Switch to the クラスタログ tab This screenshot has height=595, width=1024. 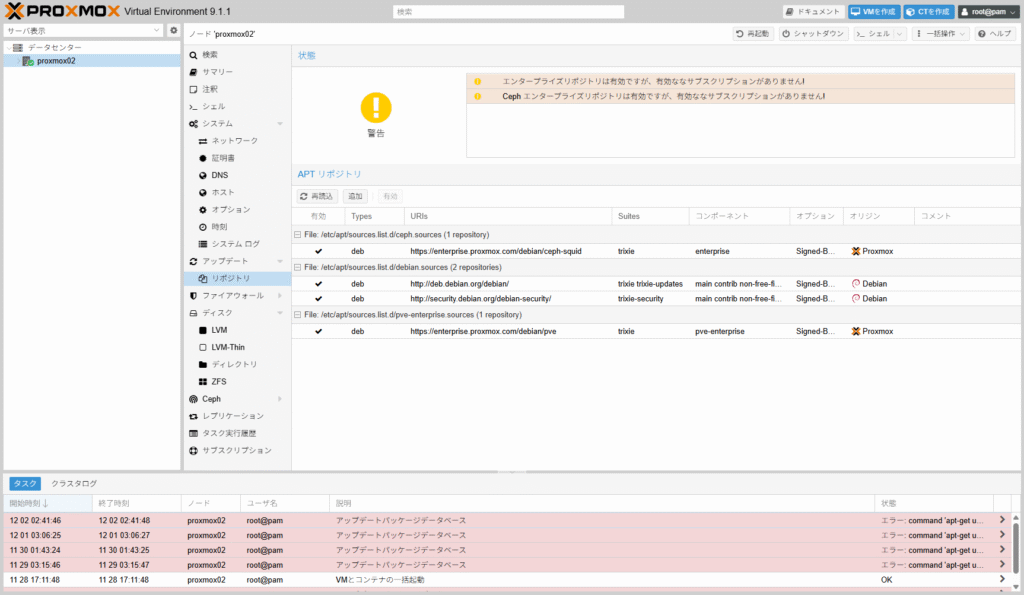point(74,483)
